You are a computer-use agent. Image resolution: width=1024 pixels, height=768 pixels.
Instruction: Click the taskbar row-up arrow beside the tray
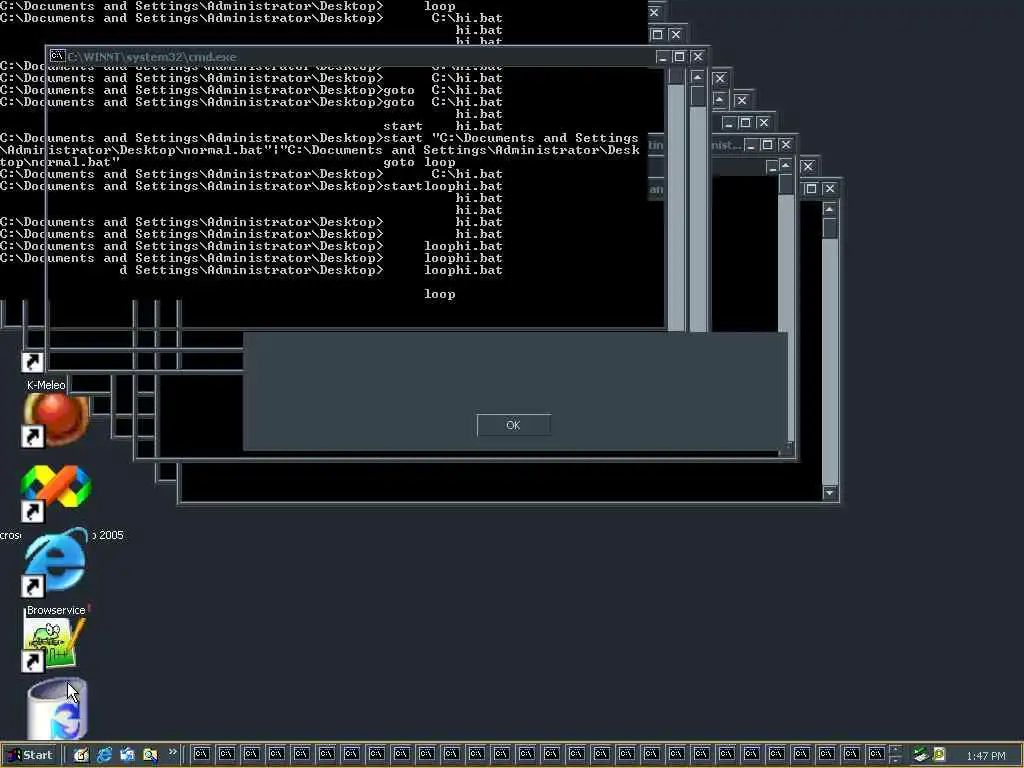895,750
